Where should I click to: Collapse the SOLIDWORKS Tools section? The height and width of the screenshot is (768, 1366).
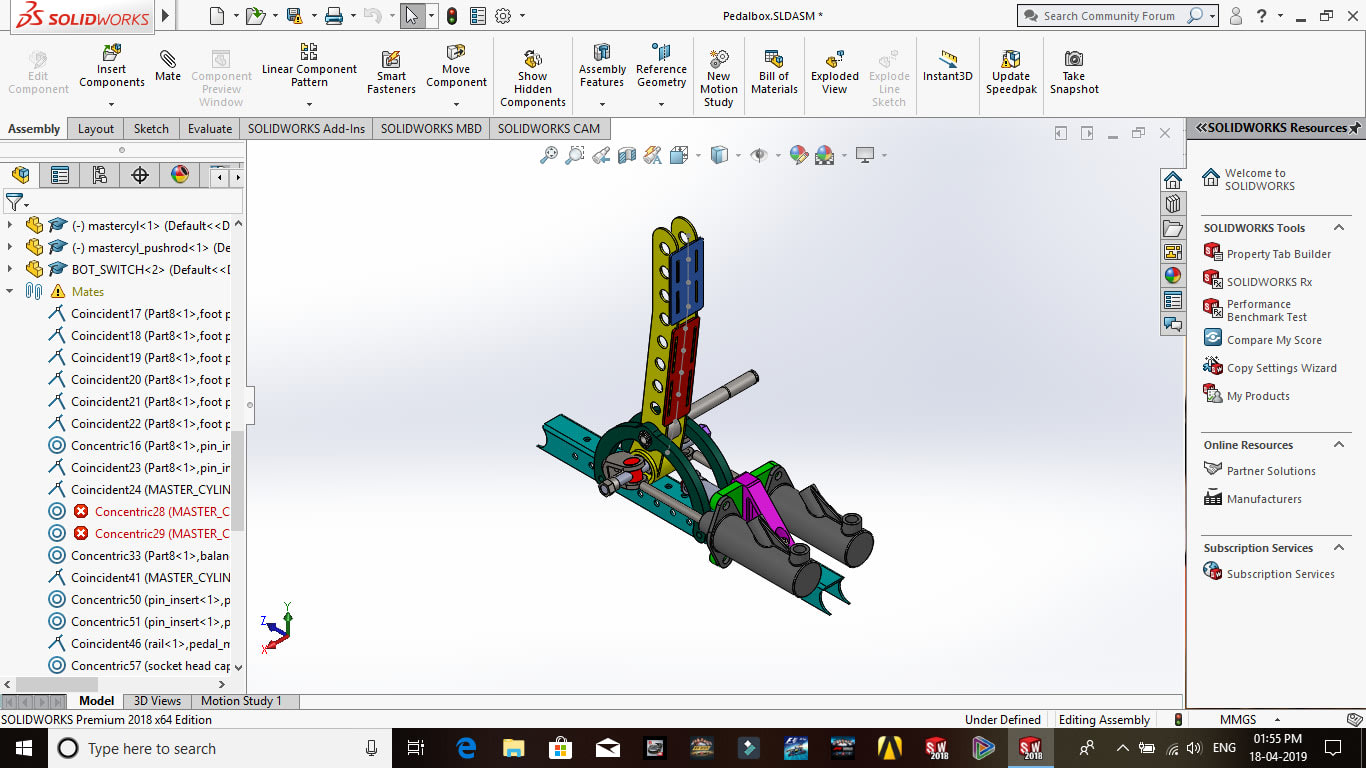1339,228
